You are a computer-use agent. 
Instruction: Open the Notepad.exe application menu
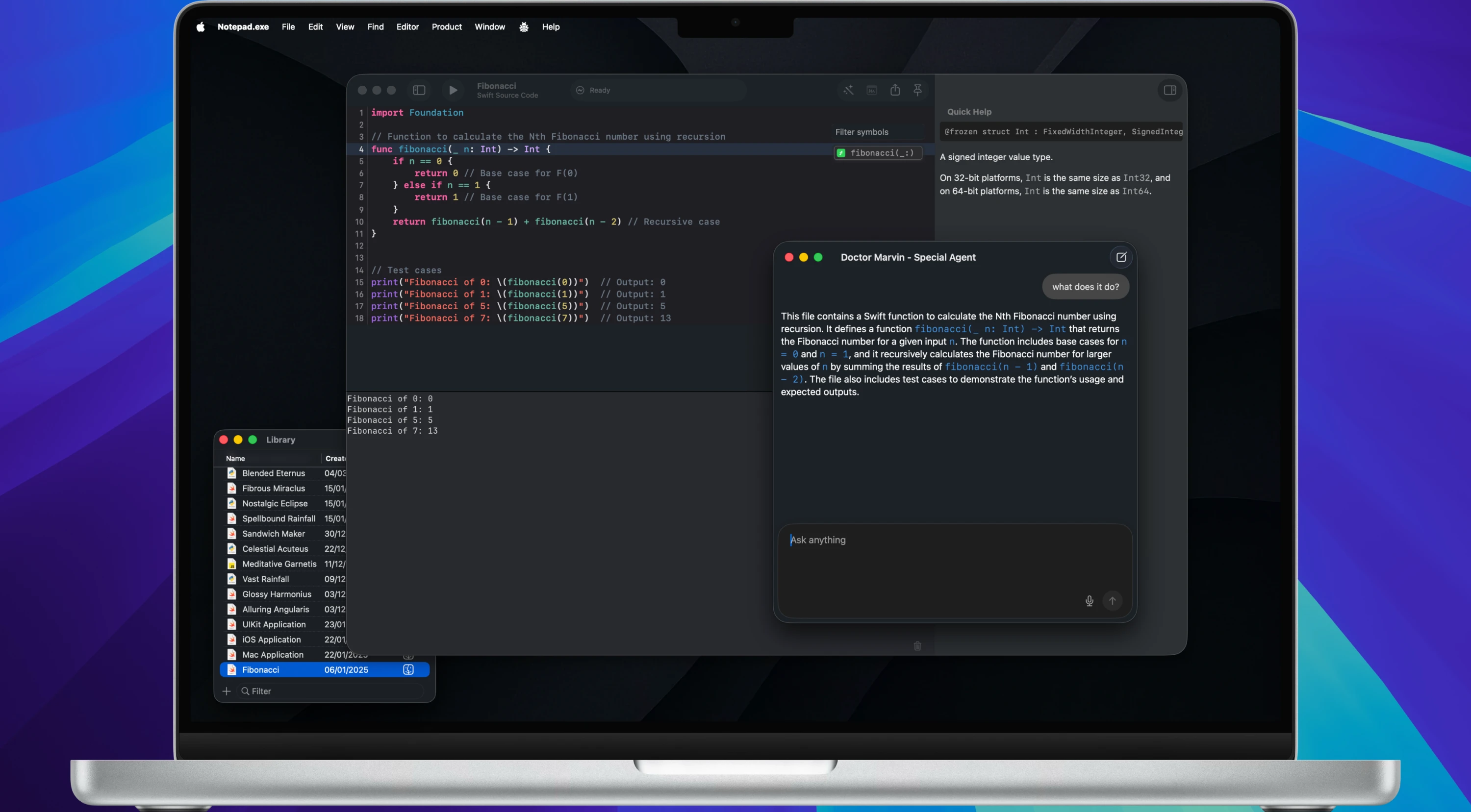point(243,27)
